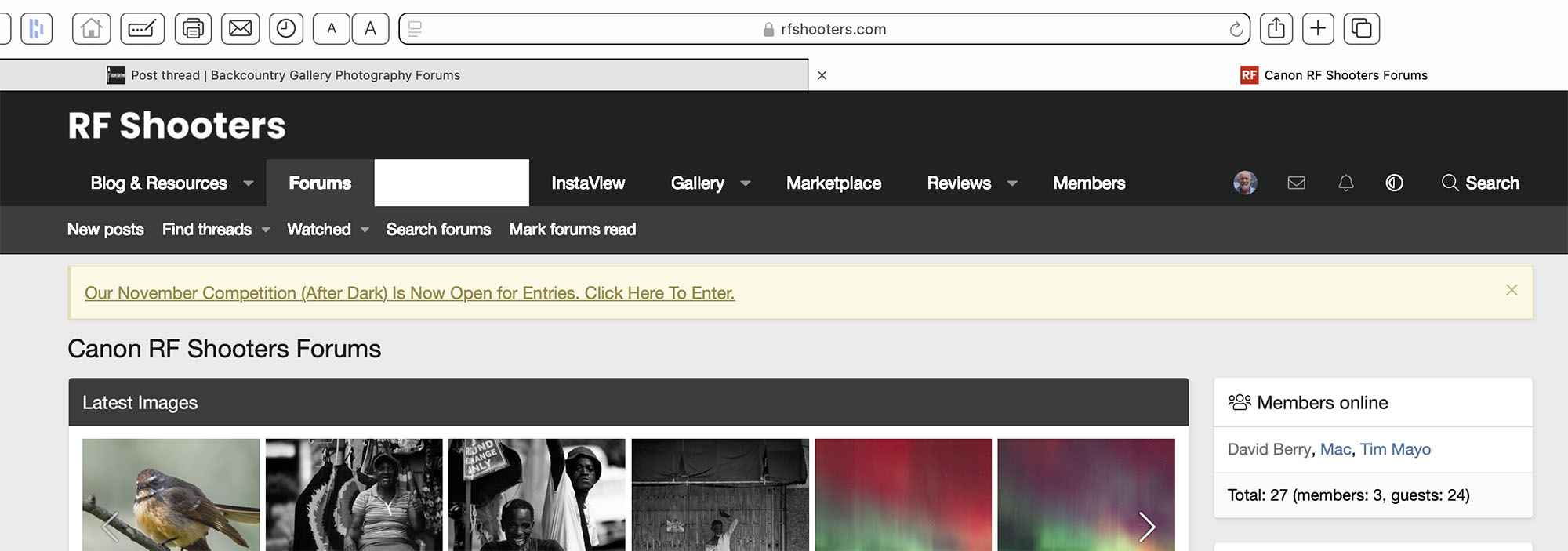Click the Mail envelope toolbar icon

(240, 29)
